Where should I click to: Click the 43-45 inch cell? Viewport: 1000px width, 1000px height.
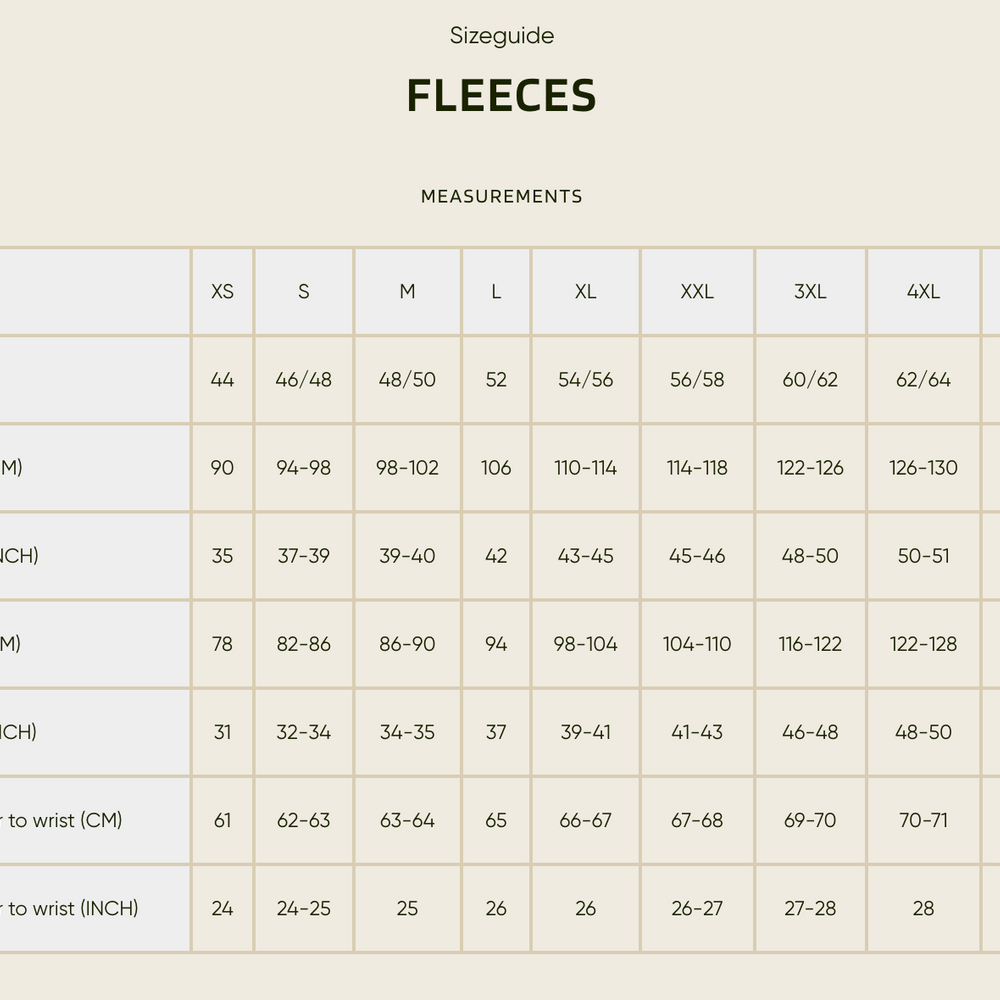coord(585,556)
